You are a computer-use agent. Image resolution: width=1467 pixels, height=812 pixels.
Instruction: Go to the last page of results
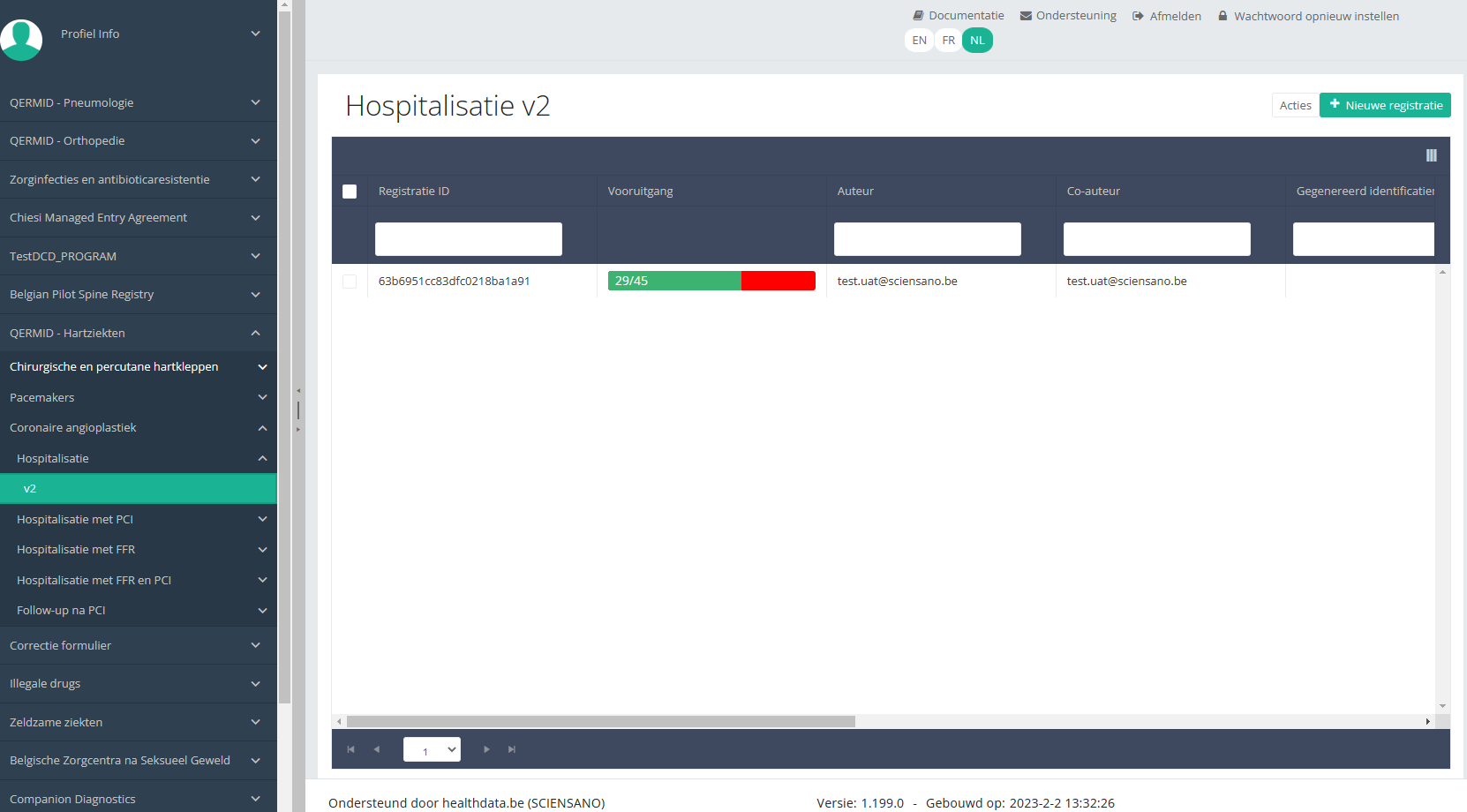[x=512, y=749]
